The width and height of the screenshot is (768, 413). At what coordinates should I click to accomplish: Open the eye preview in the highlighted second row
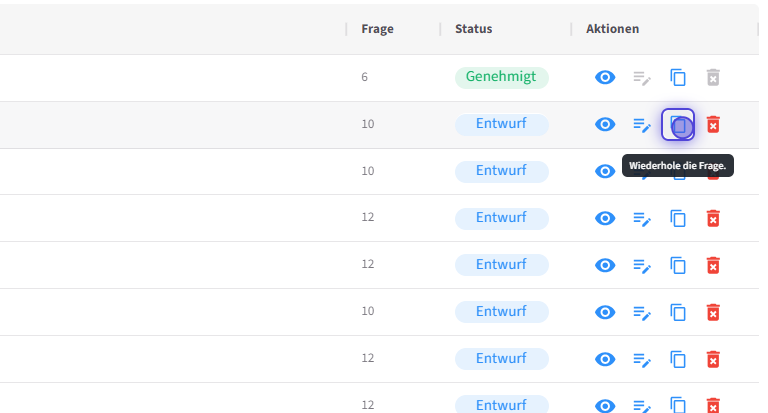605,125
